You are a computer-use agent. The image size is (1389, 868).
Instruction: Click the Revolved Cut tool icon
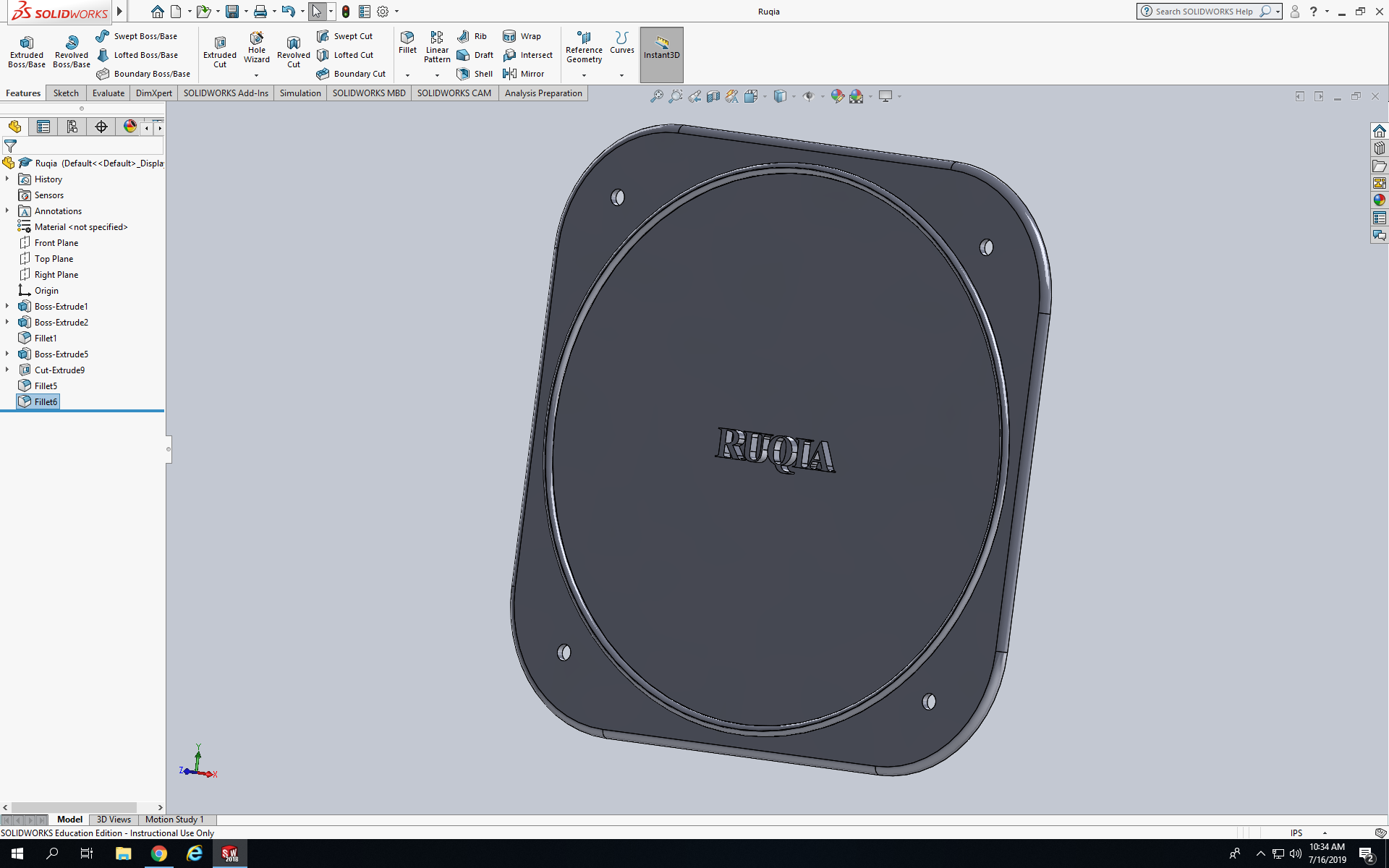293,43
